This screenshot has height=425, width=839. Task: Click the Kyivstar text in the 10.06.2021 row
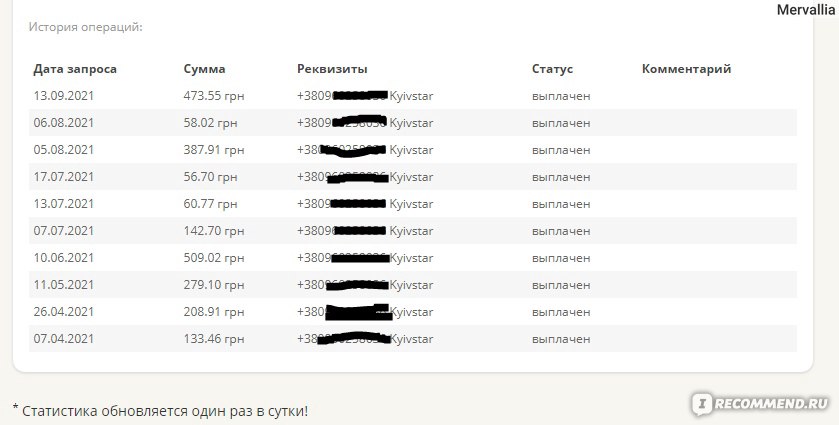point(411,258)
